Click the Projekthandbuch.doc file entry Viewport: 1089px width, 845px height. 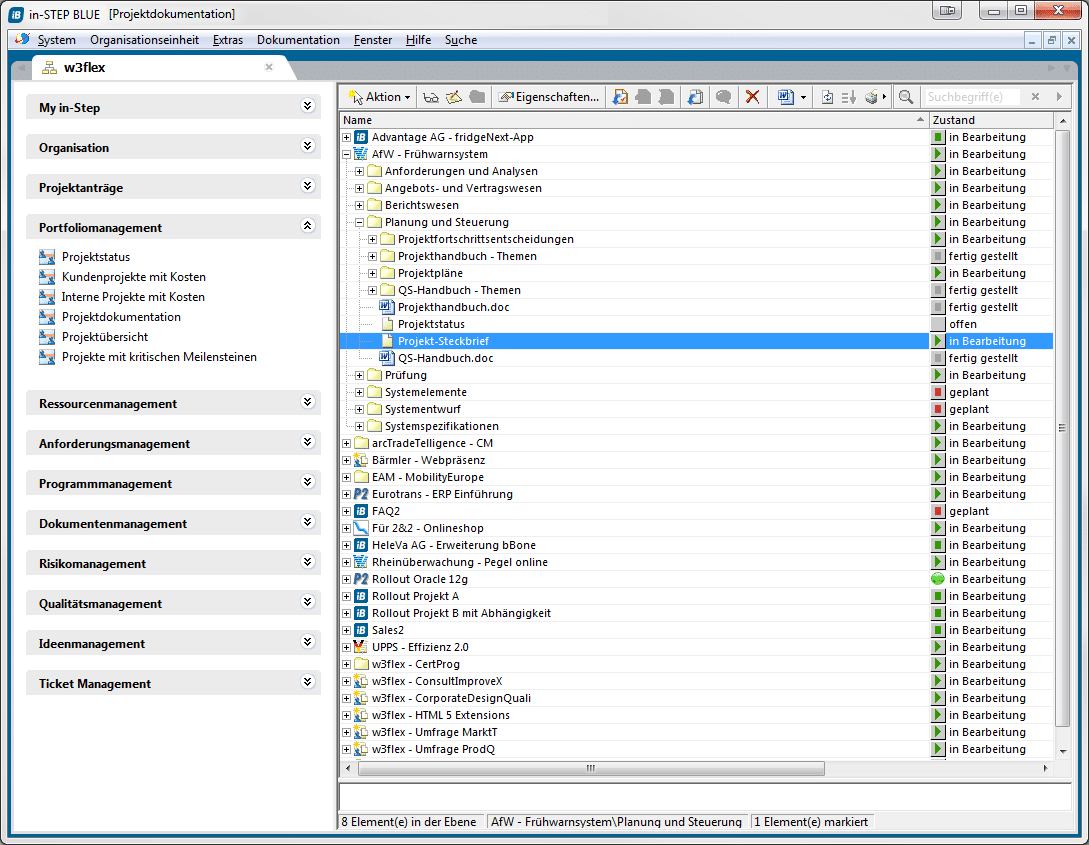pyautogui.click(x=453, y=307)
